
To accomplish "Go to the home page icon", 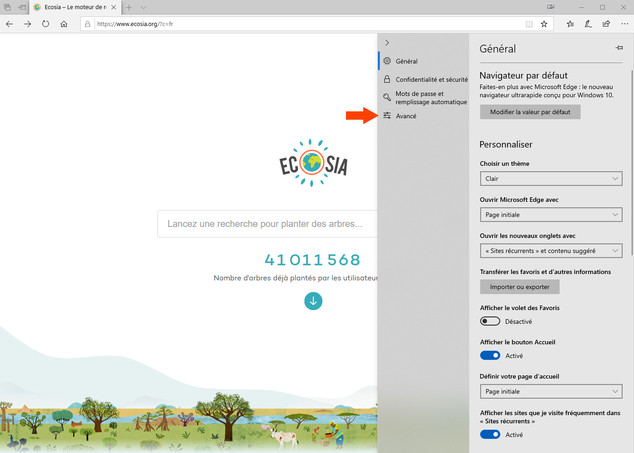I will pos(64,23).
